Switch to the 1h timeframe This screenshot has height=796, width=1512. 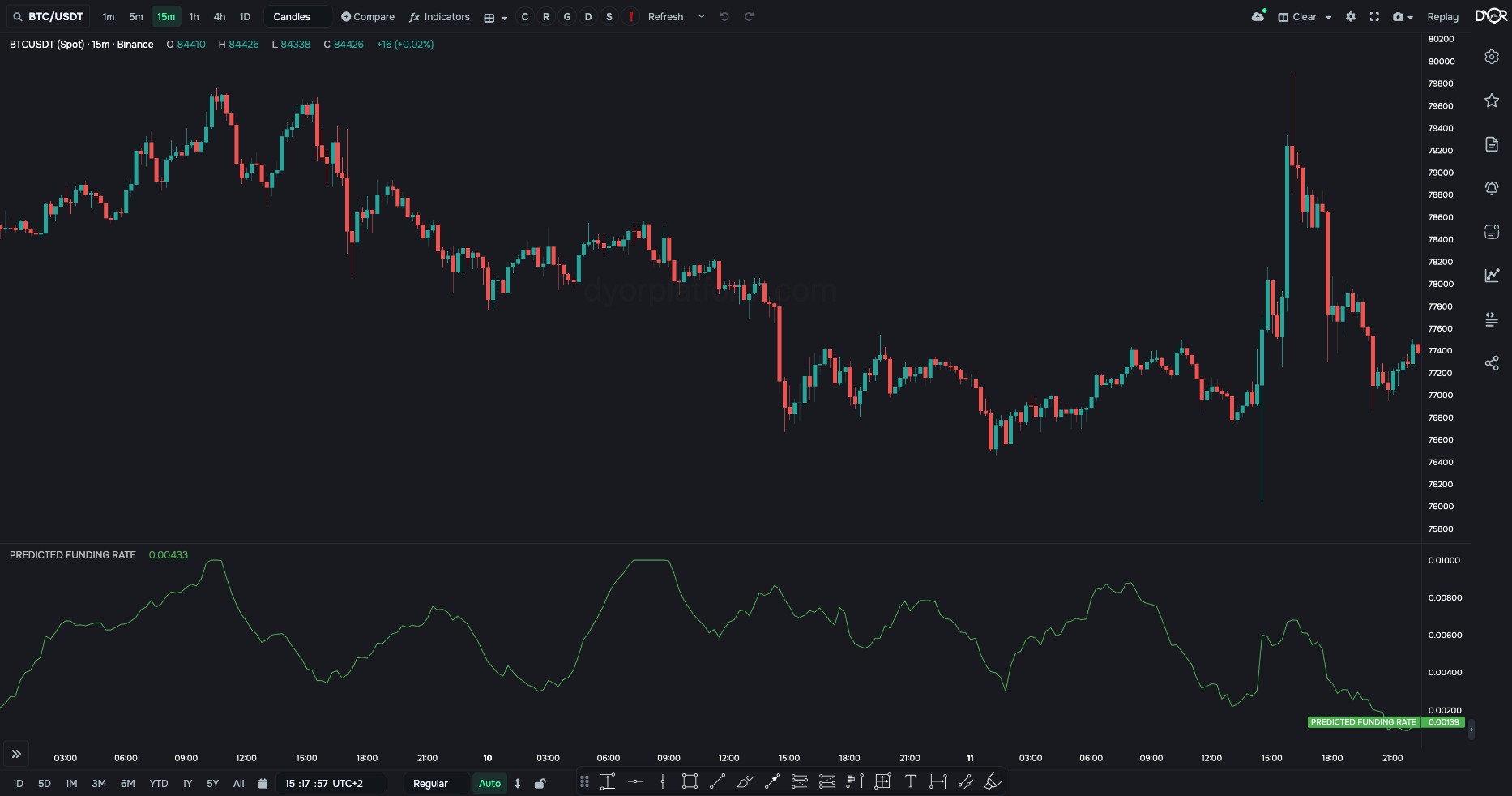pyautogui.click(x=194, y=17)
